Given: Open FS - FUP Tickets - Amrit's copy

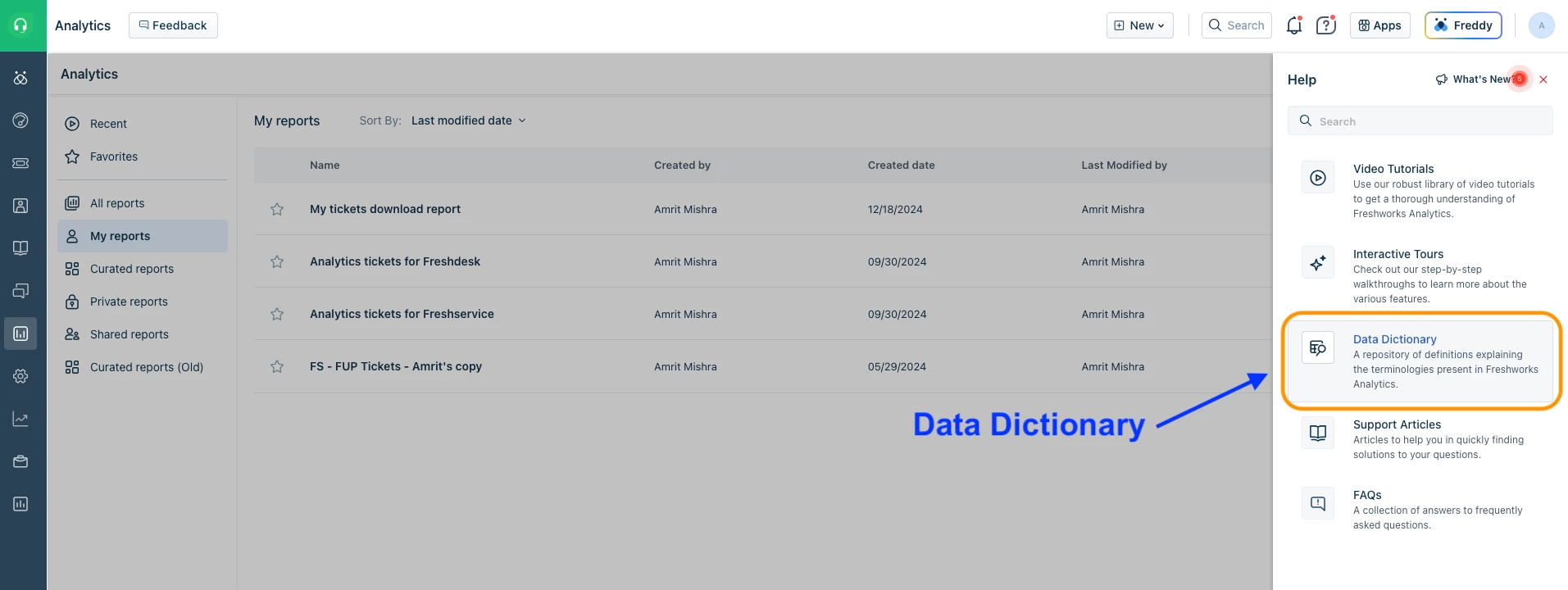Looking at the screenshot, I should coord(396,366).
